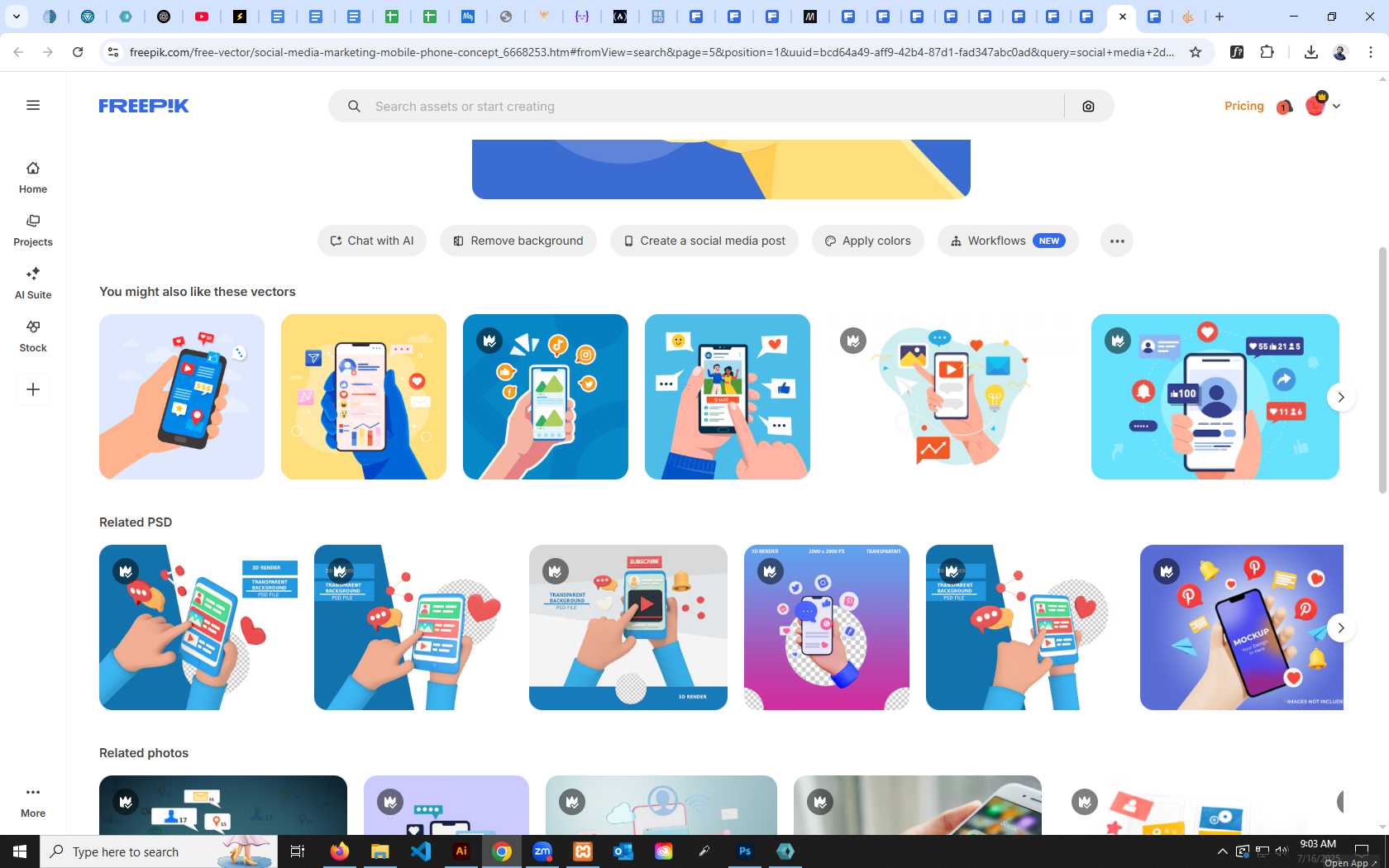The height and width of the screenshot is (868, 1389).
Task: Open Illustrator from taskbar
Action: tap(461, 851)
